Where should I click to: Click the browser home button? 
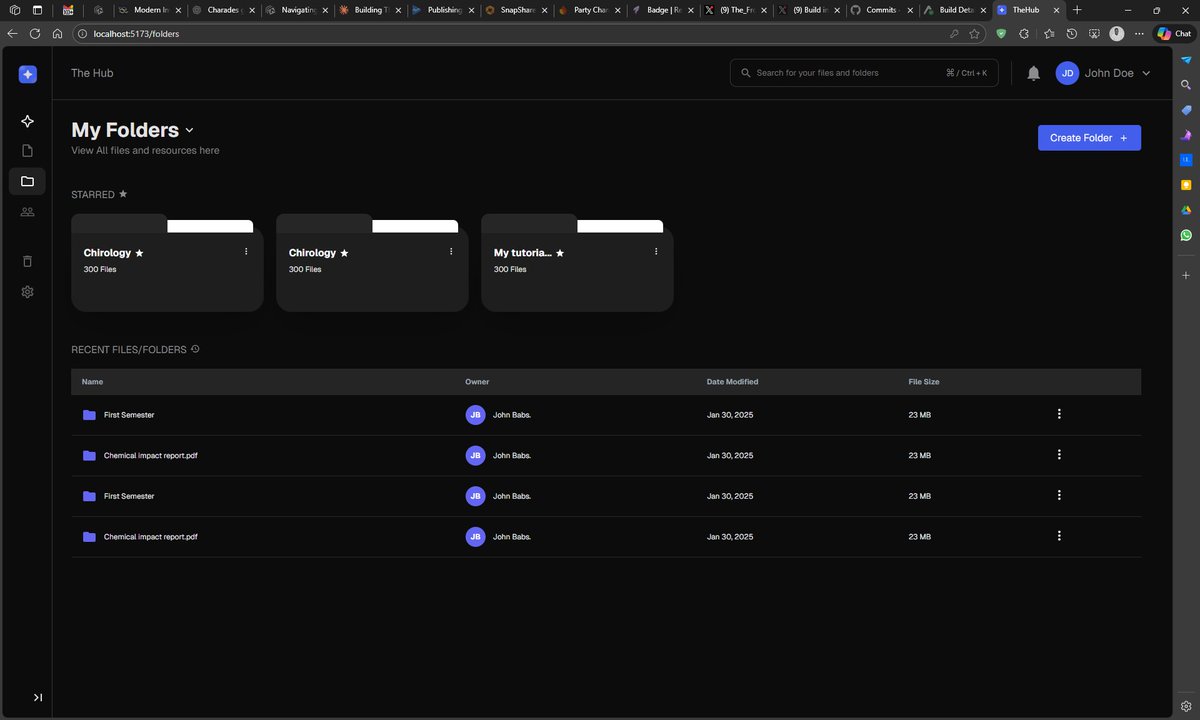click(x=57, y=33)
